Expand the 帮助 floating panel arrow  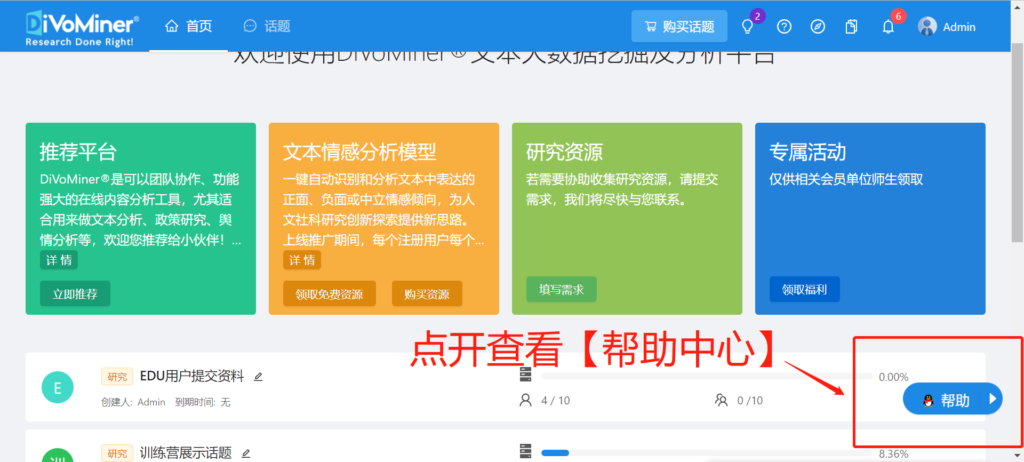(992, 400)
